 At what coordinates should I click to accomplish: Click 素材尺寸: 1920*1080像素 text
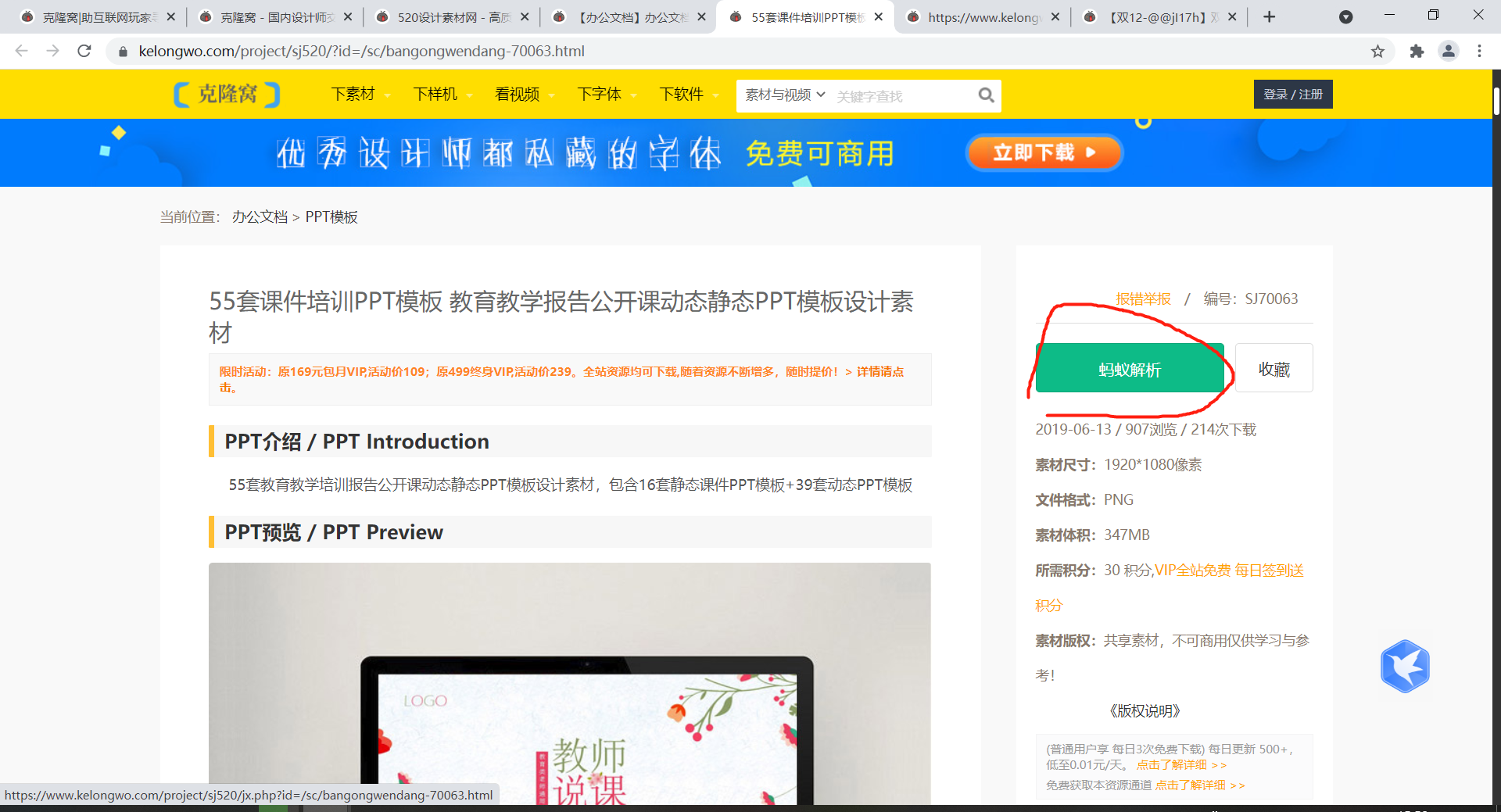(1119, 464)
